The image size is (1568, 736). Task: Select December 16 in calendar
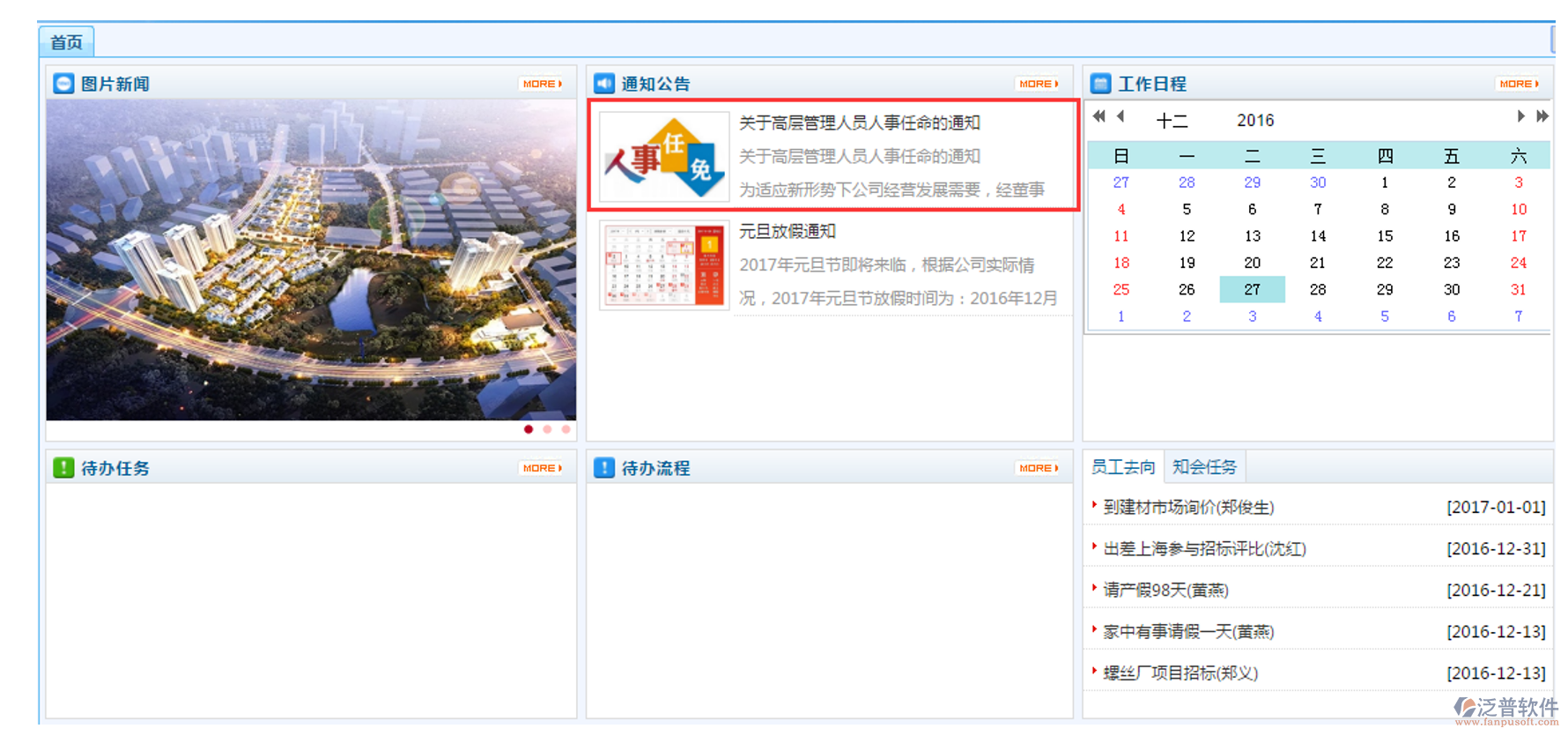[x=1452, y=236]
